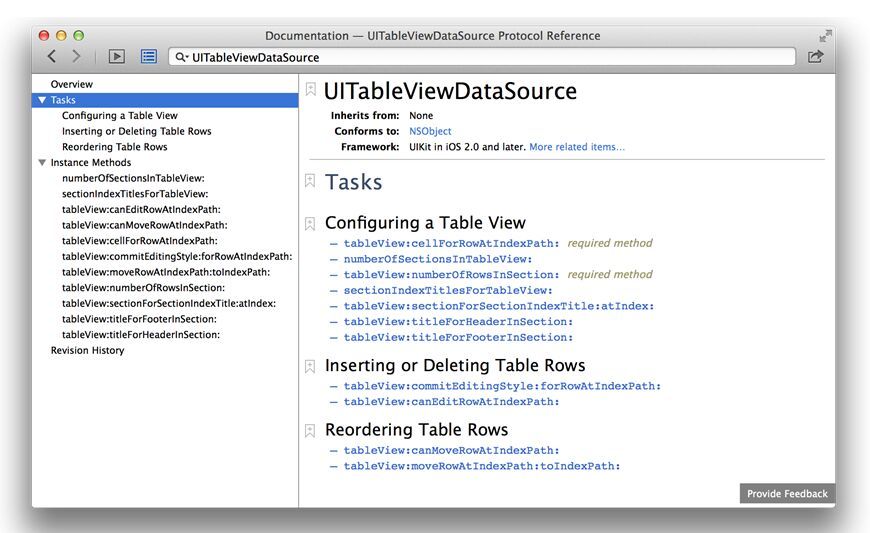The image size is (870, 533).
Task: Click the play-style sidebar toolbar button
Action: [117, 57]
